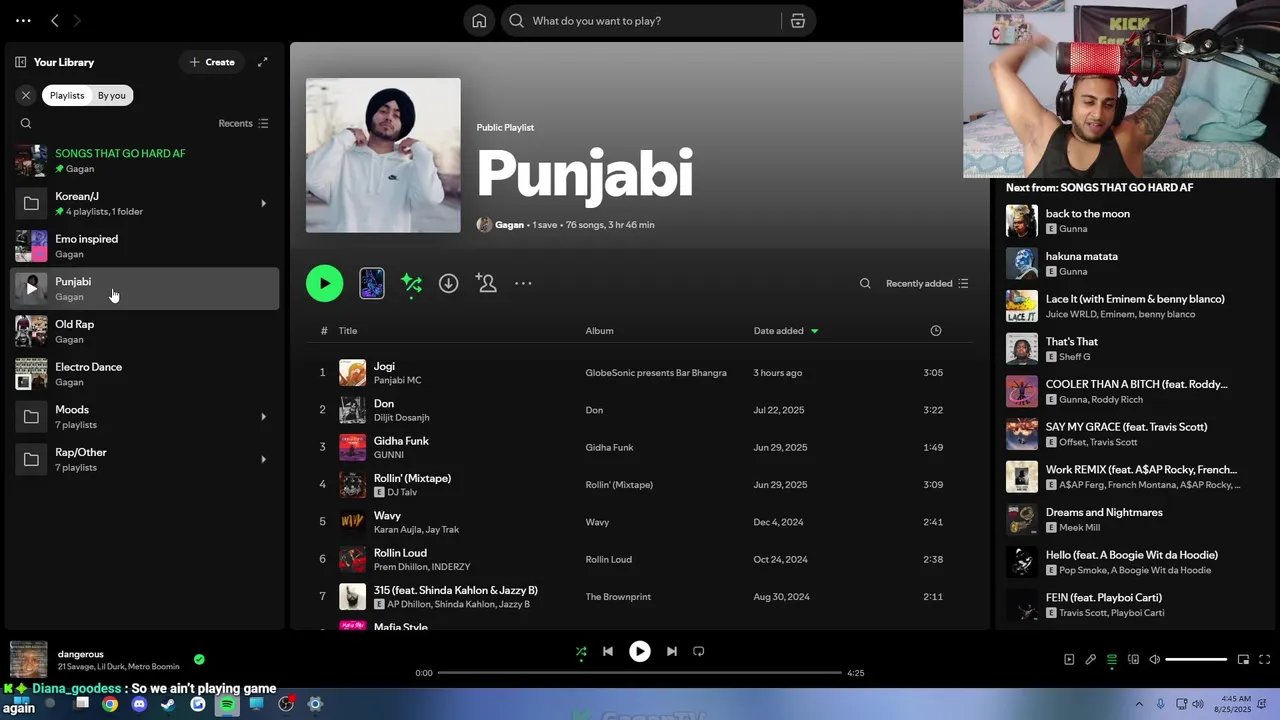The height and width of the screenshot is (720, 1280).
Task: Enter full screen mode
Action: (x=1265, y=660)
